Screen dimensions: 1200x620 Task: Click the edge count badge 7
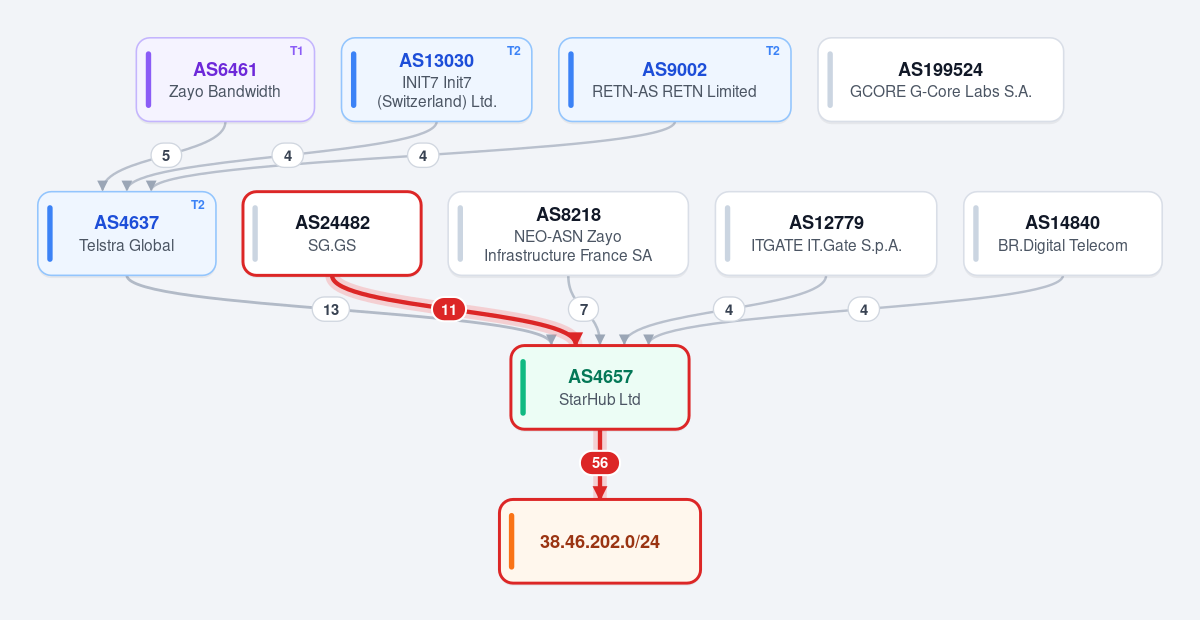(584, 310)
